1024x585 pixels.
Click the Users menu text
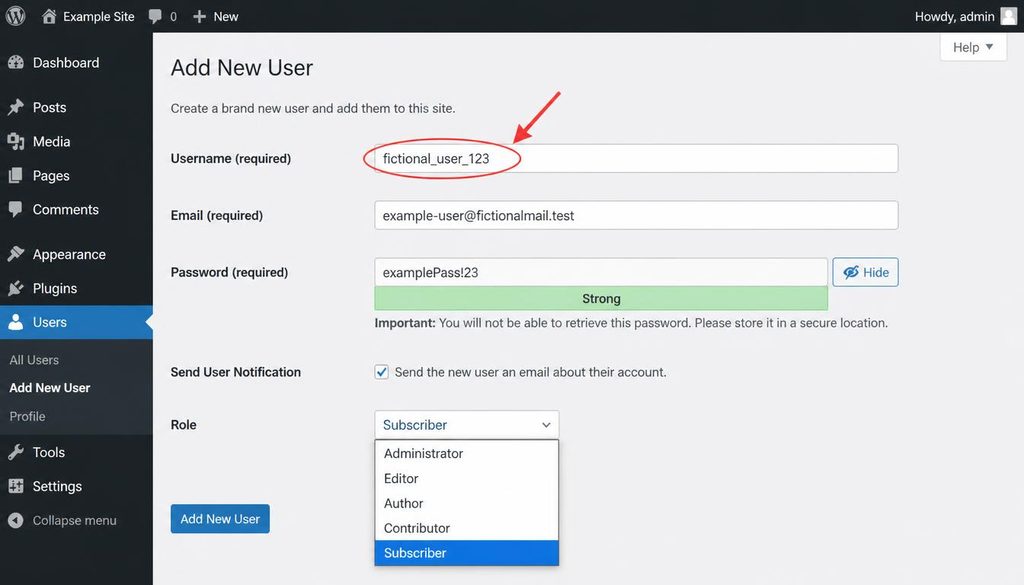pos(50,322)
